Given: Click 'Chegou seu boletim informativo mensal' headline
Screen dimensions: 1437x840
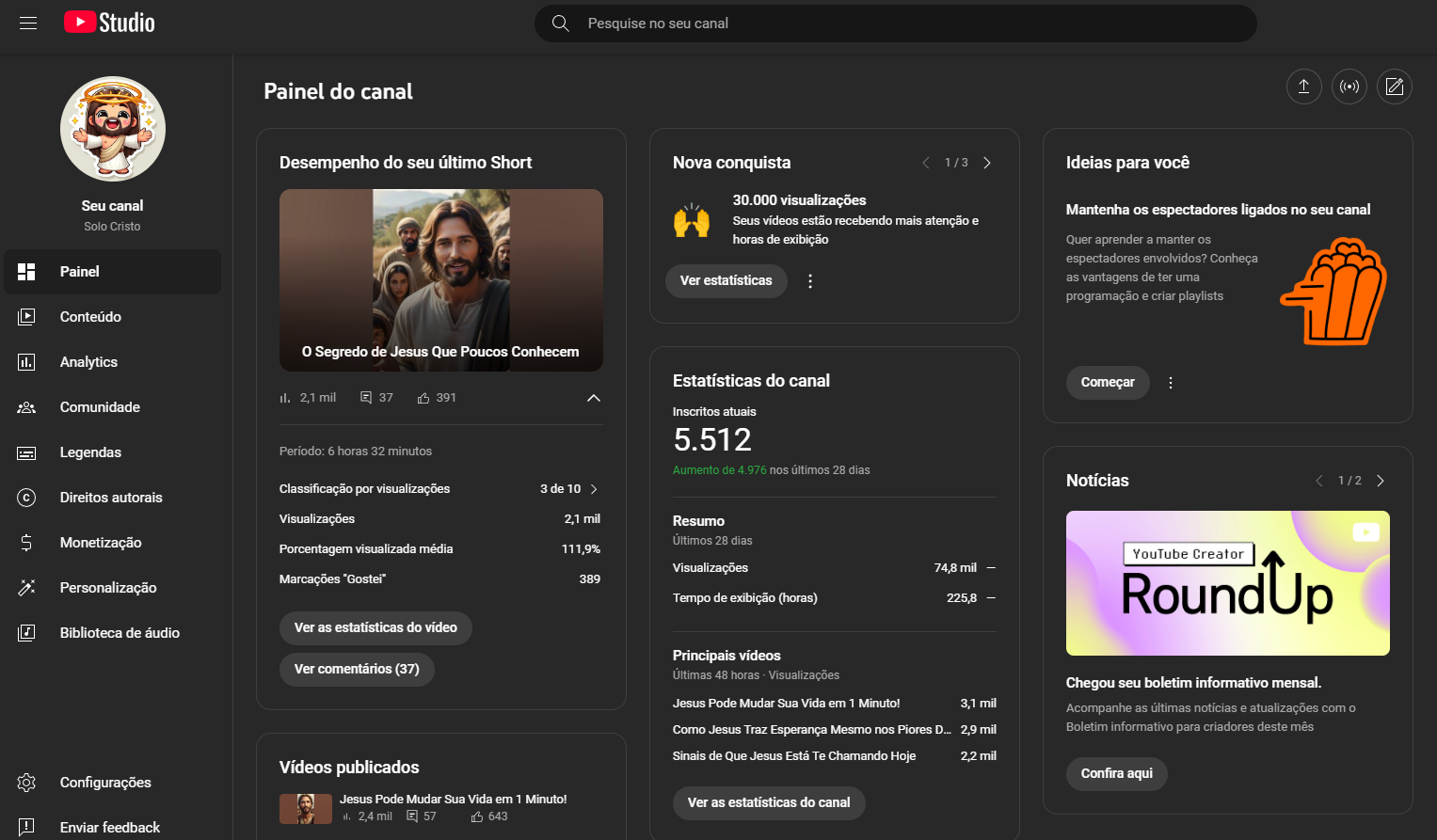Looking at the screenshot, I should [1193, 683].
